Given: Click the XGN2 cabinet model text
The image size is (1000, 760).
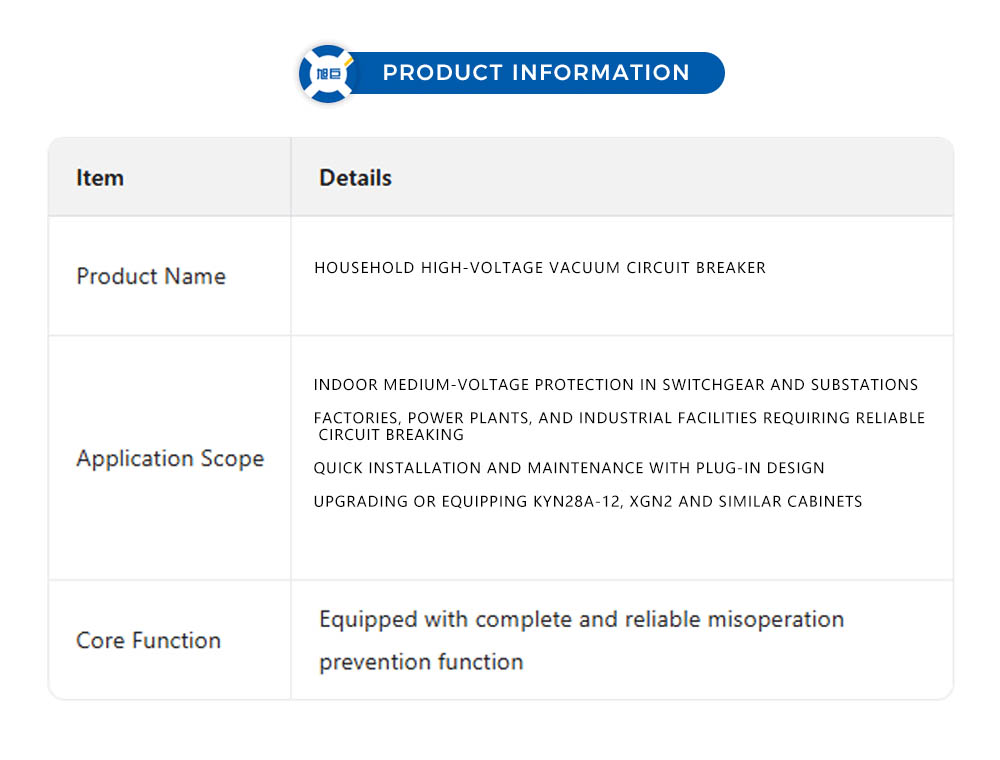Looking at the screenshot, I should (x=652, y=501).
